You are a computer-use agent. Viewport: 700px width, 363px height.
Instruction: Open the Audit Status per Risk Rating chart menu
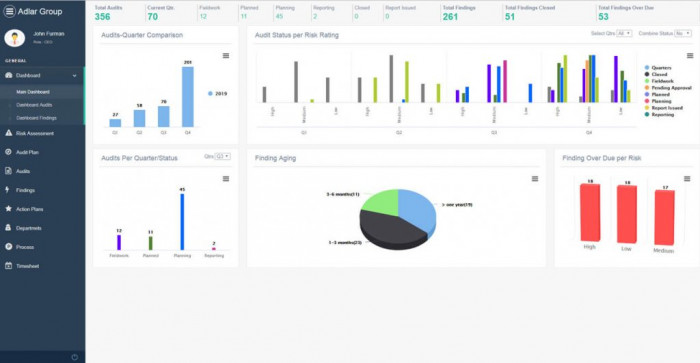pyautogui.click(x=690, y=56)
